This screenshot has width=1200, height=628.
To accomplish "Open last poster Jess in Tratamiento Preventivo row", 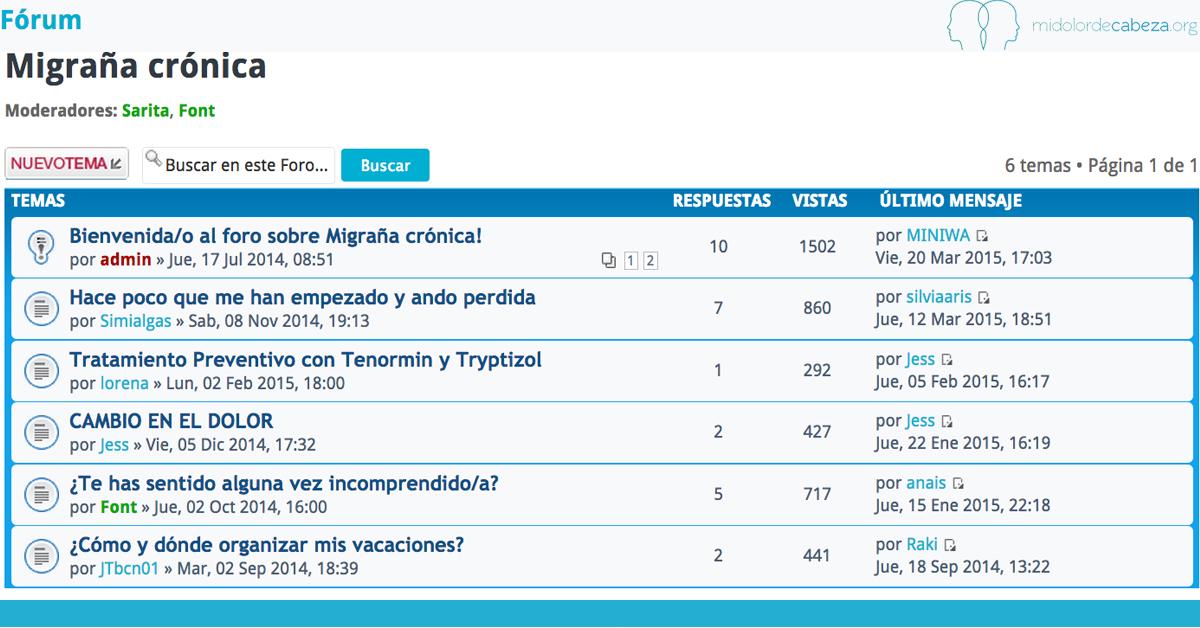I will (x=920, y=360).
